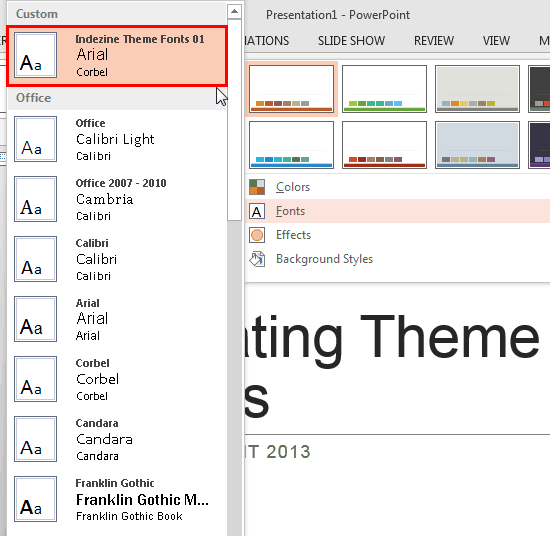Open the Effects submenu

click(397, 235)
